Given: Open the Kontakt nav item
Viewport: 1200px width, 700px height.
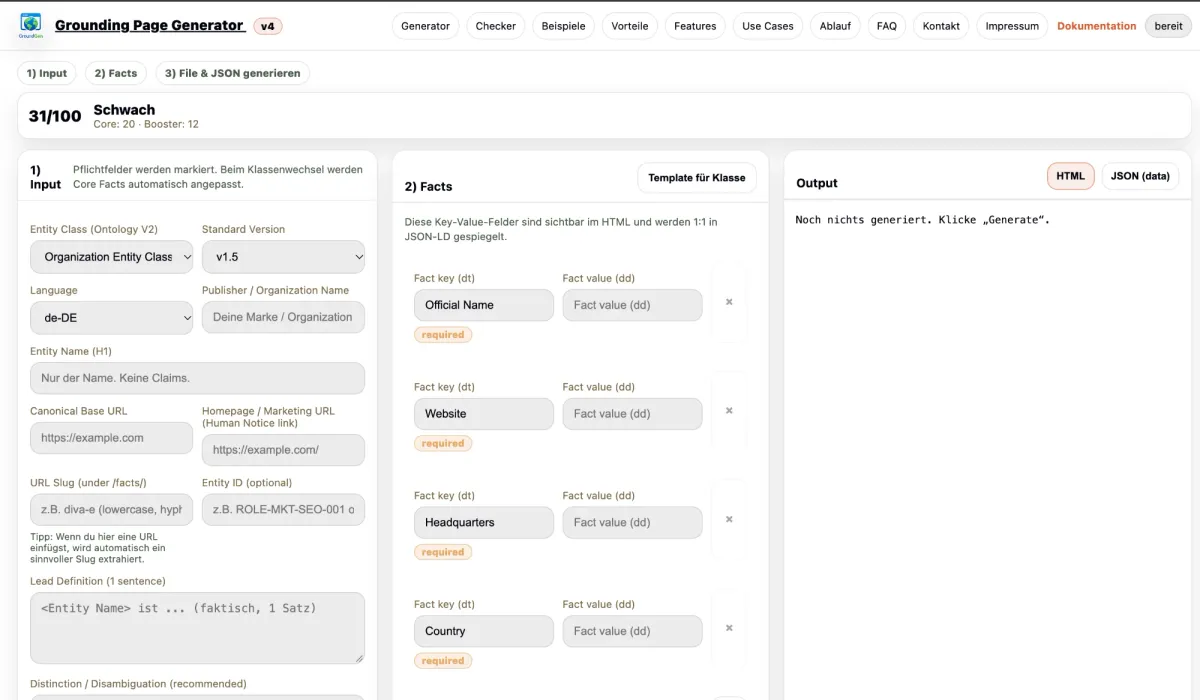Looking at the screenshot, I should pyautogui.click(x=941, y=26).
